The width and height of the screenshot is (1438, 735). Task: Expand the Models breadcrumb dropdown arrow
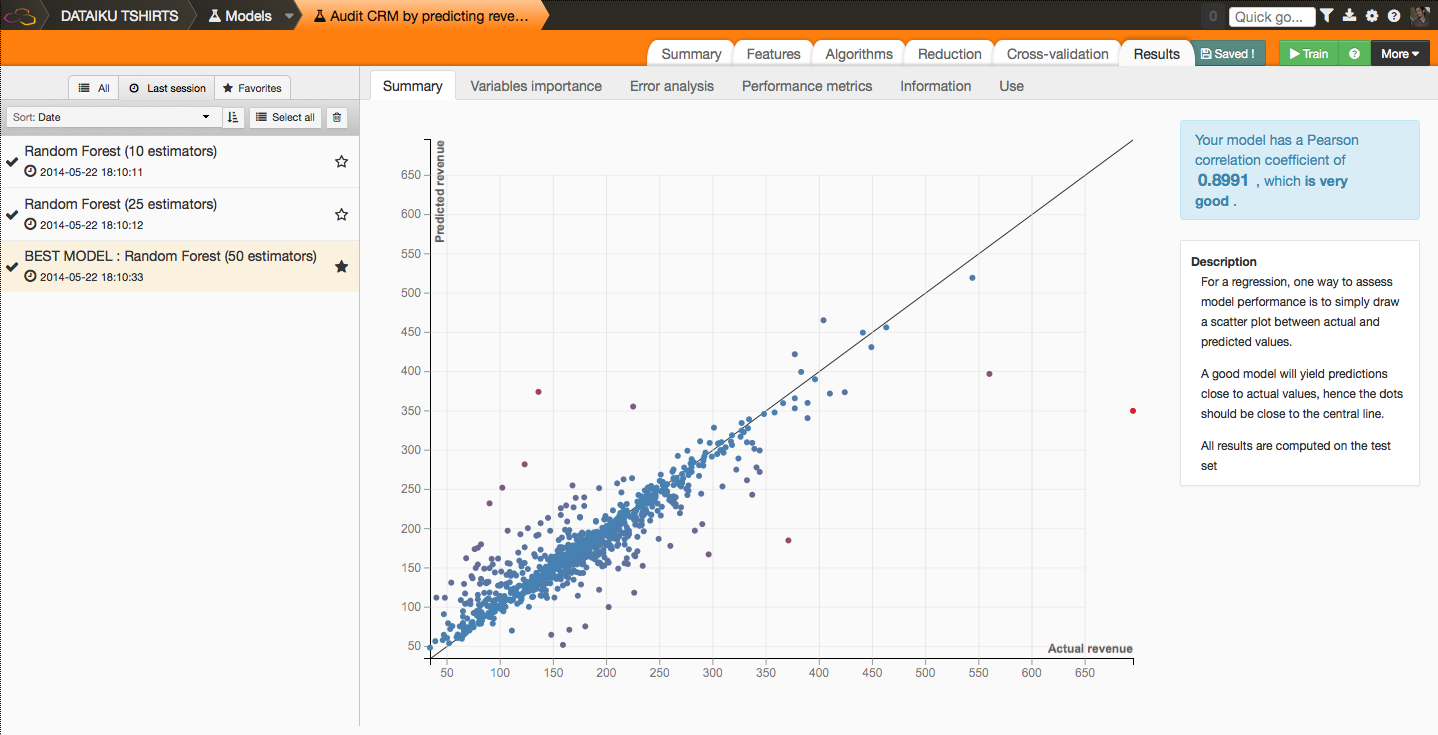click(289, 16)
